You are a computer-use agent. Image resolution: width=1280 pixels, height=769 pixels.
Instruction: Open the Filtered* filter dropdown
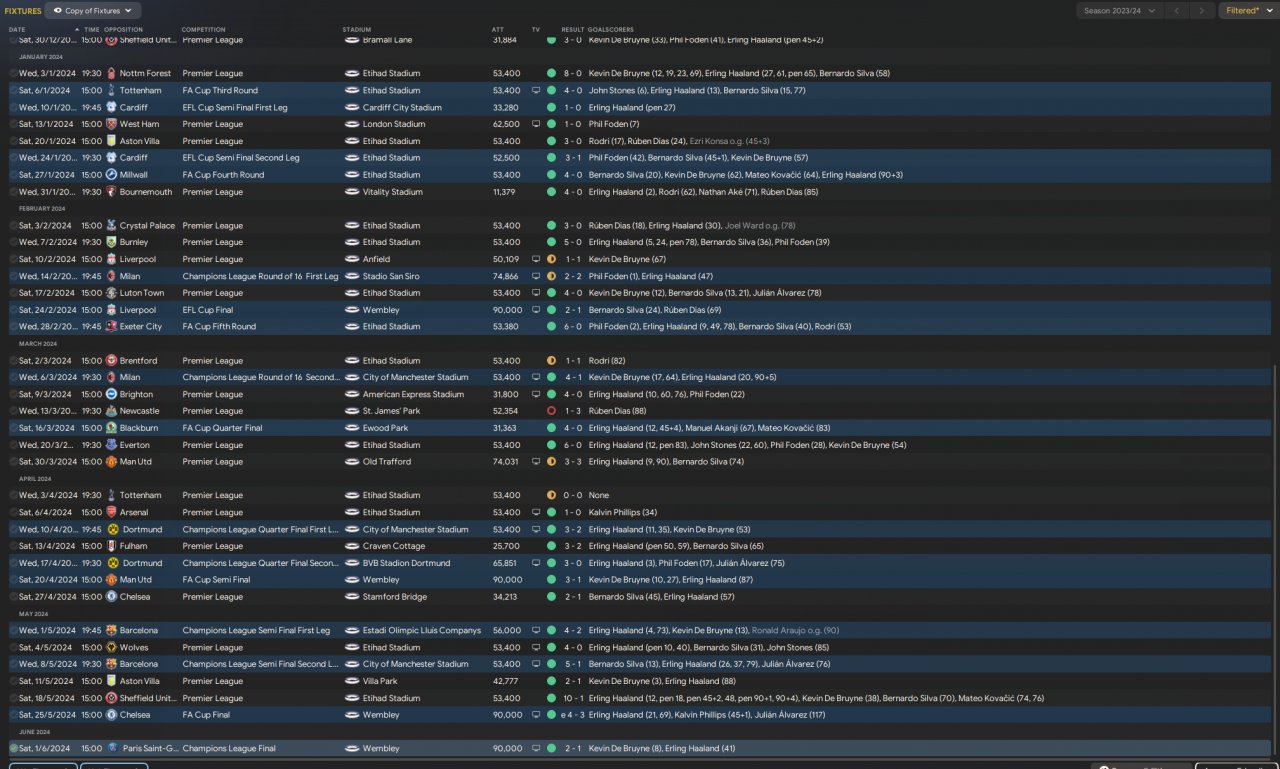pos(1248,11)
